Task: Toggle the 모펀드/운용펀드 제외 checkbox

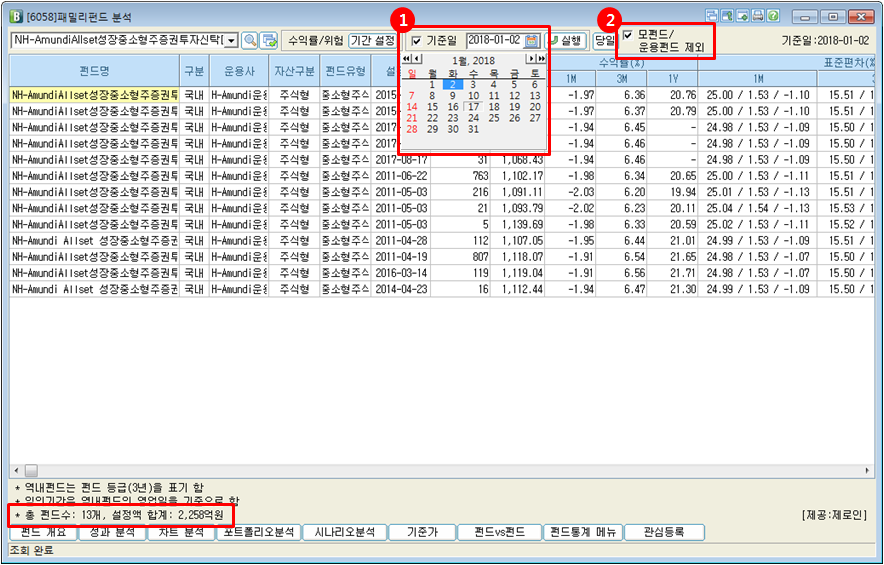Action: (x=627, y=36)
